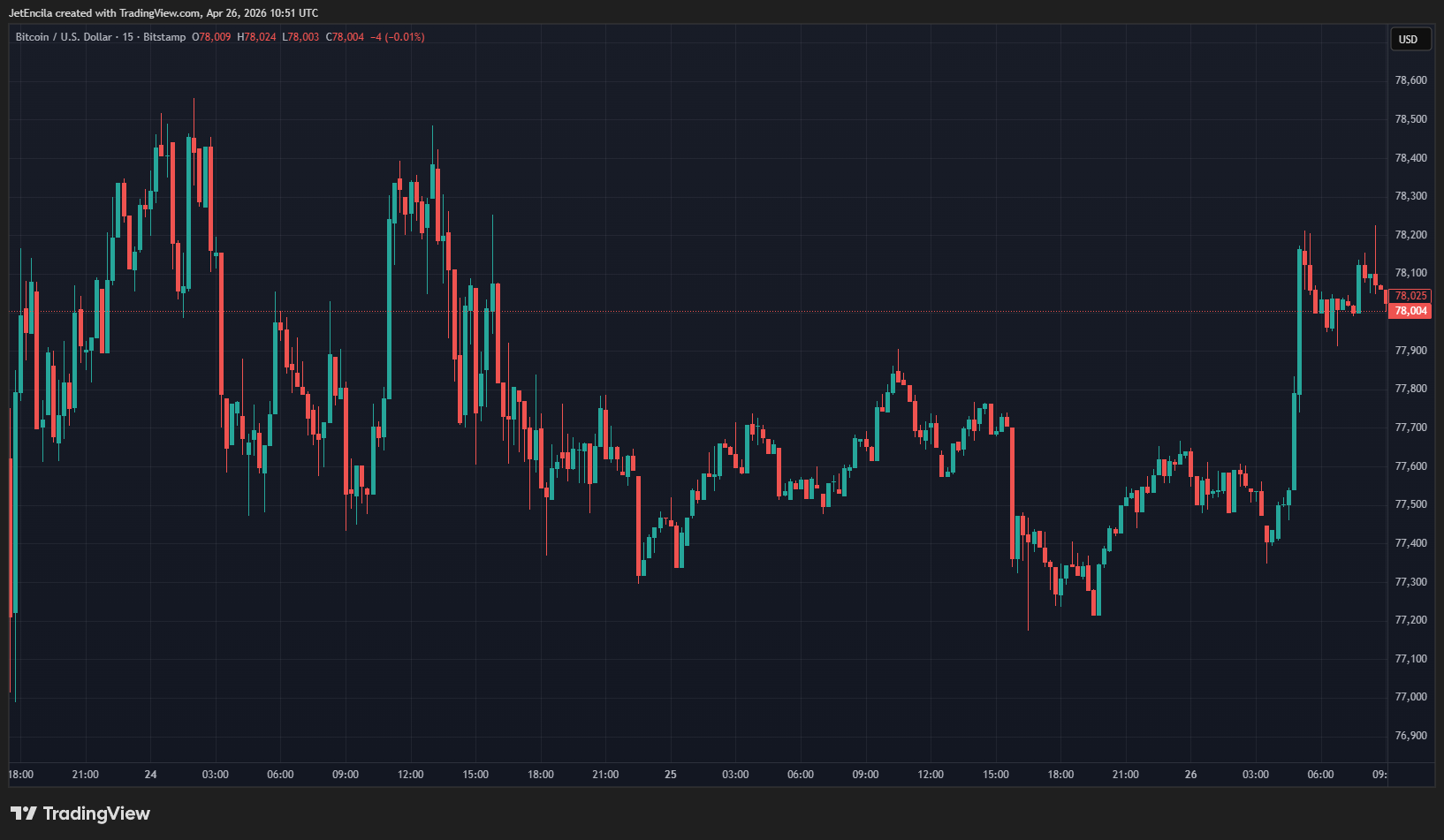Image resolution: width=1444 pixels, height=840 pixels.
Task: Select the 24 date marker on time axis
Action: pyautogui.click(x=150, y=775)
